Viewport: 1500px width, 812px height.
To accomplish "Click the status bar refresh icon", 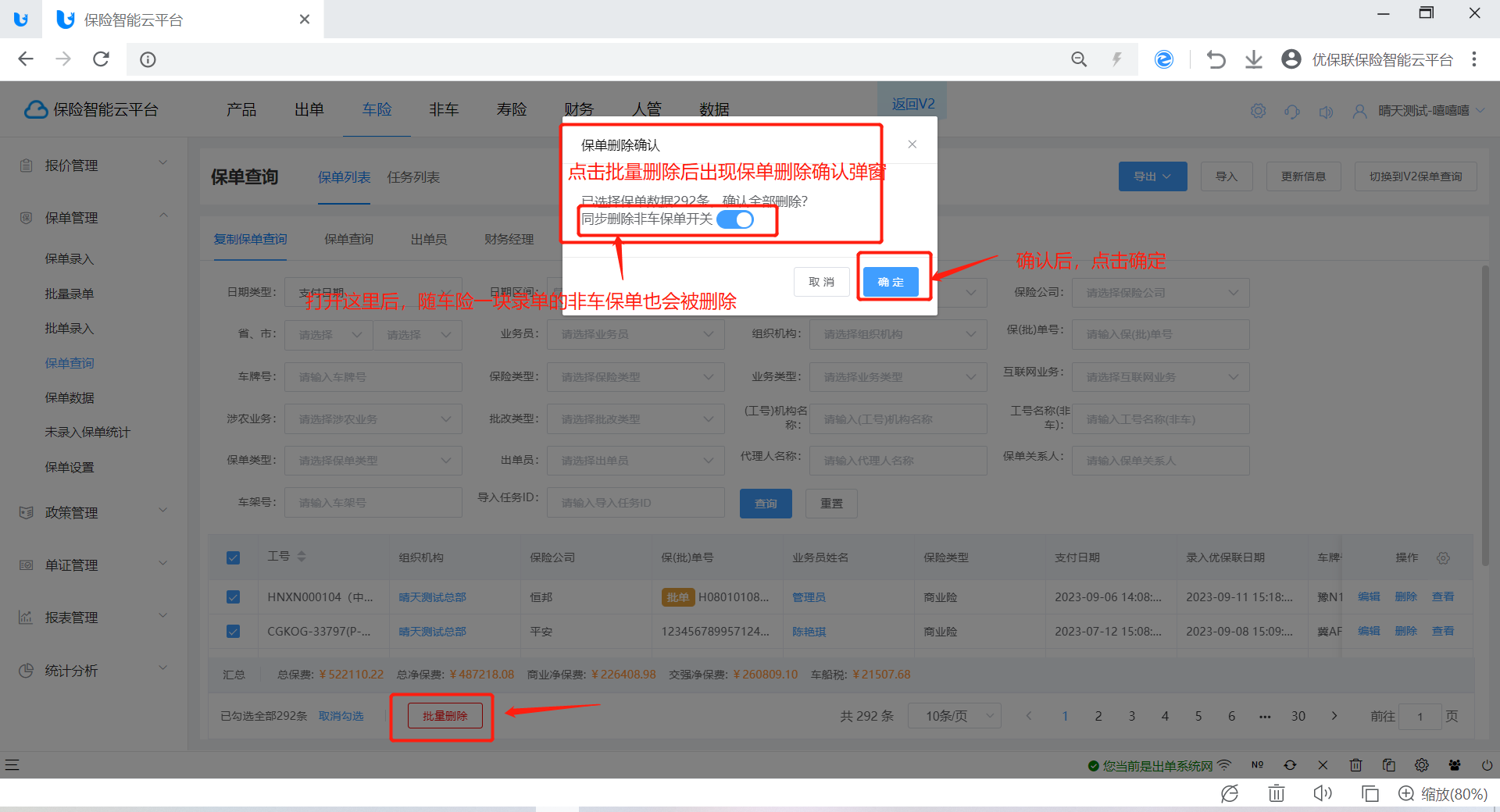I will (1290, 765).
